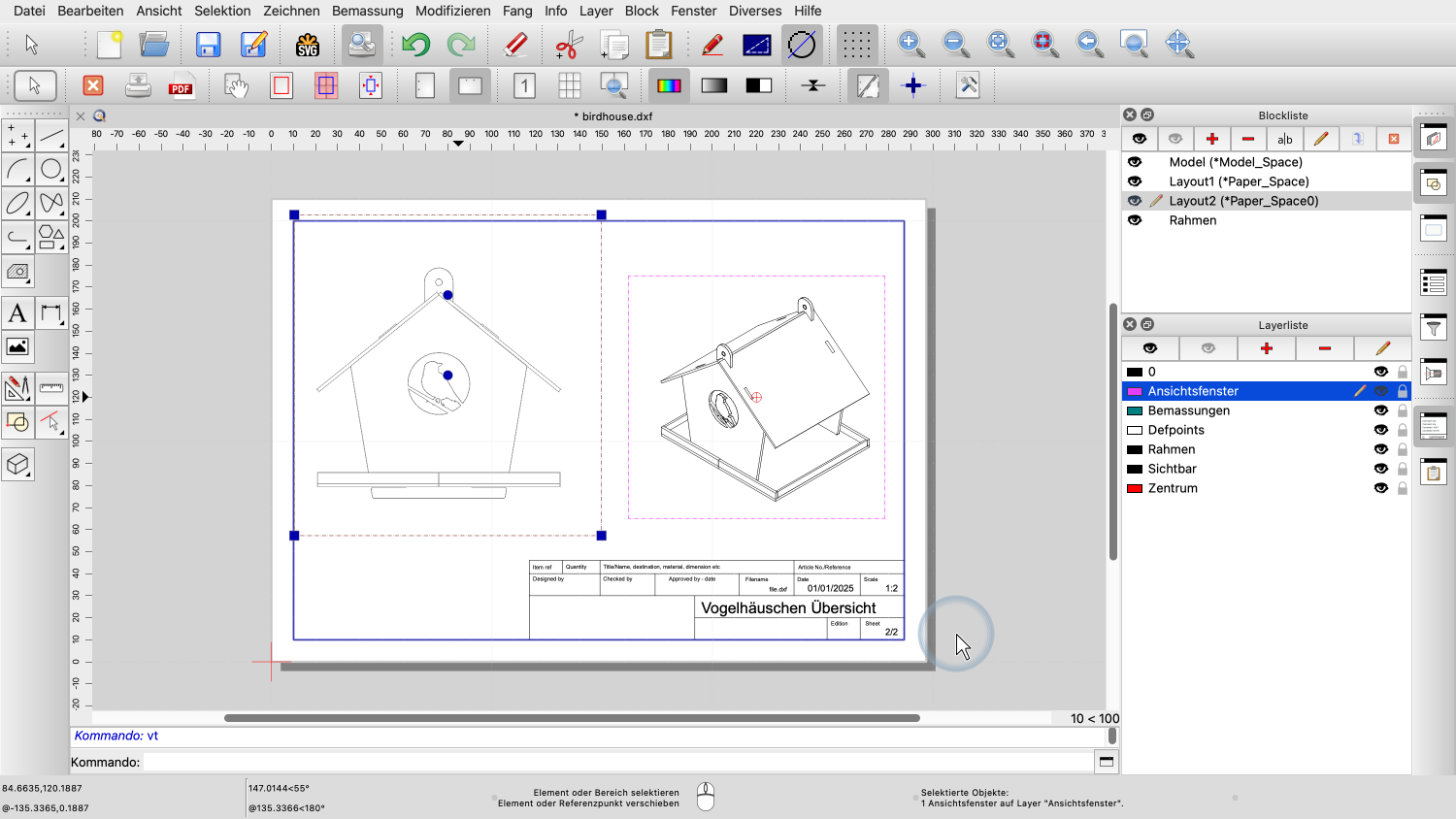Hide the Rahmen block
1456x819 pixels.
(x=1135, y=220)
